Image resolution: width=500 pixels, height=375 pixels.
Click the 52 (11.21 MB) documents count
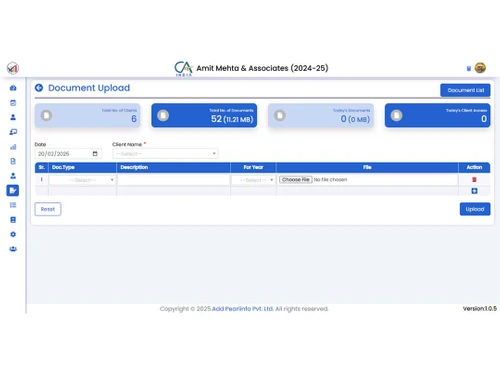(x=232, y=119)
